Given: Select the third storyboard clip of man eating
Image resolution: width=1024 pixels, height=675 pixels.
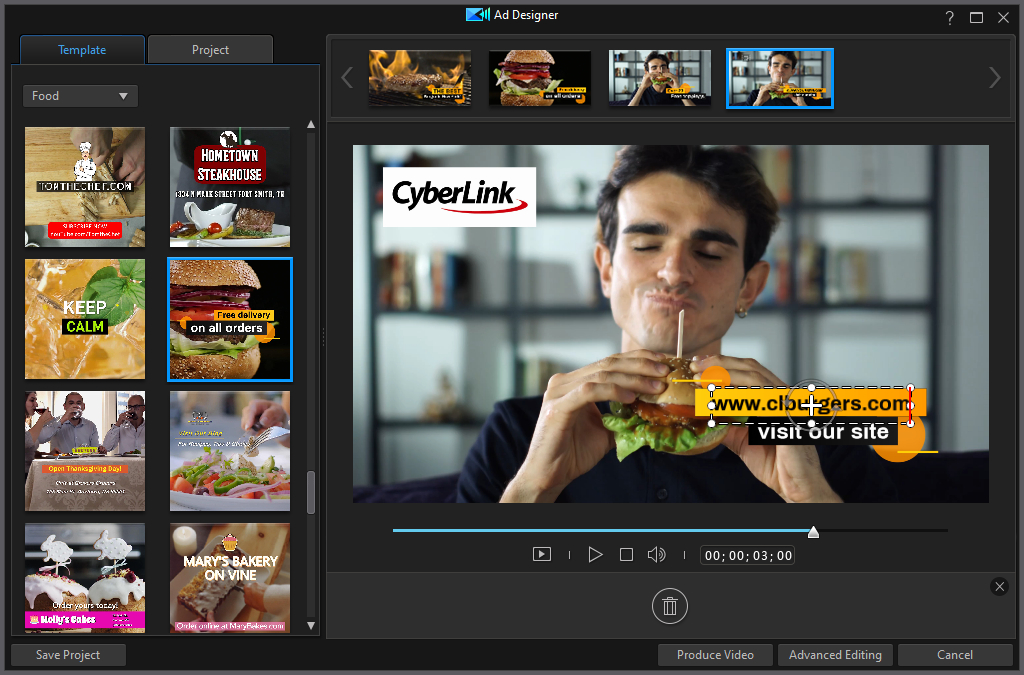Looking at the screenshot, I should pos(660,78).
